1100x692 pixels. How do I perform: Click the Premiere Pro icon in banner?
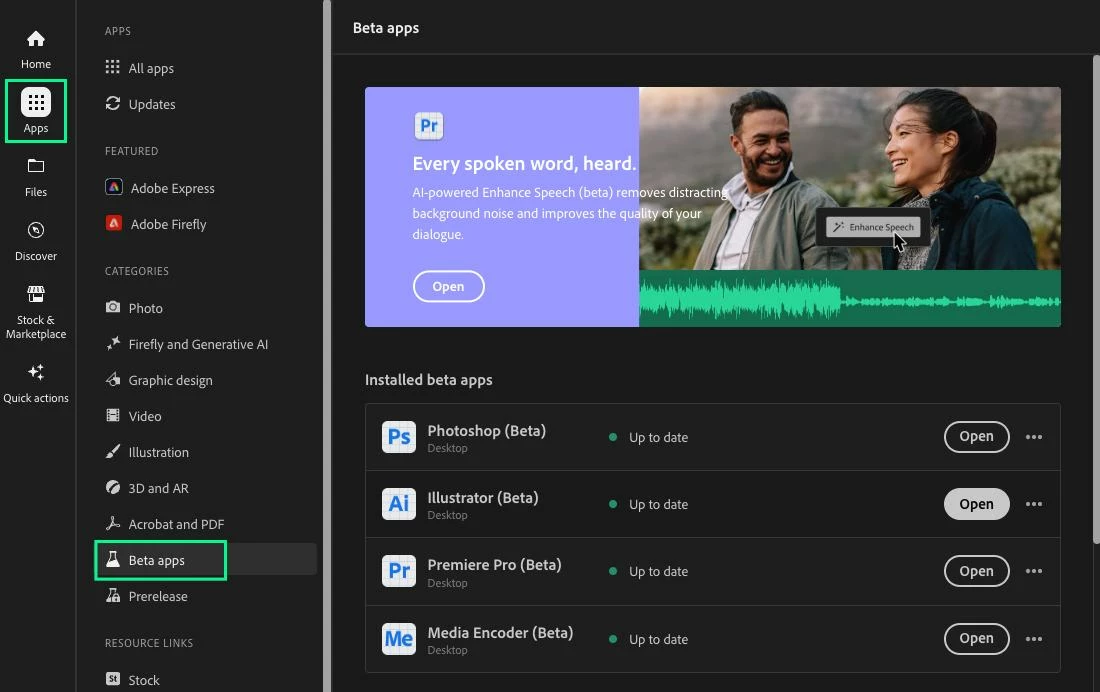tap(429, 126)
